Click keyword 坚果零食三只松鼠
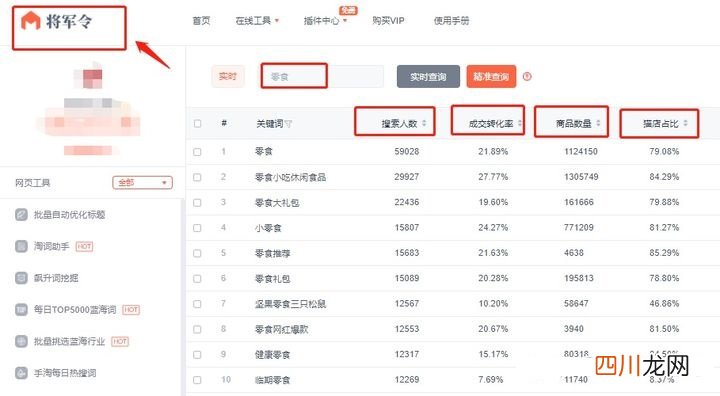 (x=290, y=304)
